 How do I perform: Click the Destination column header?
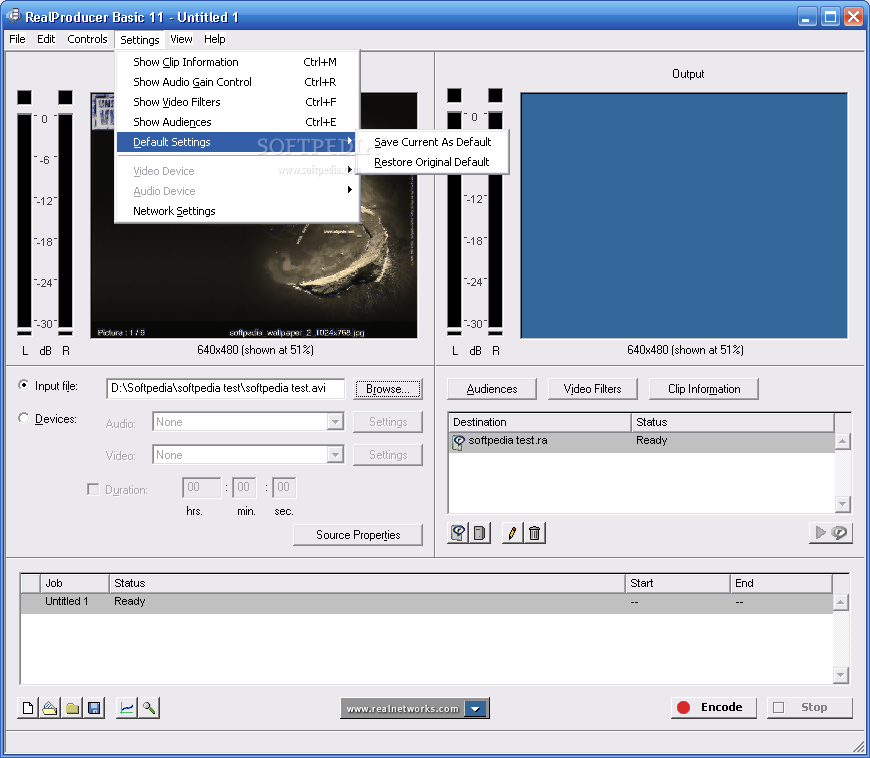pyautogui.click(x=539, y=422)
